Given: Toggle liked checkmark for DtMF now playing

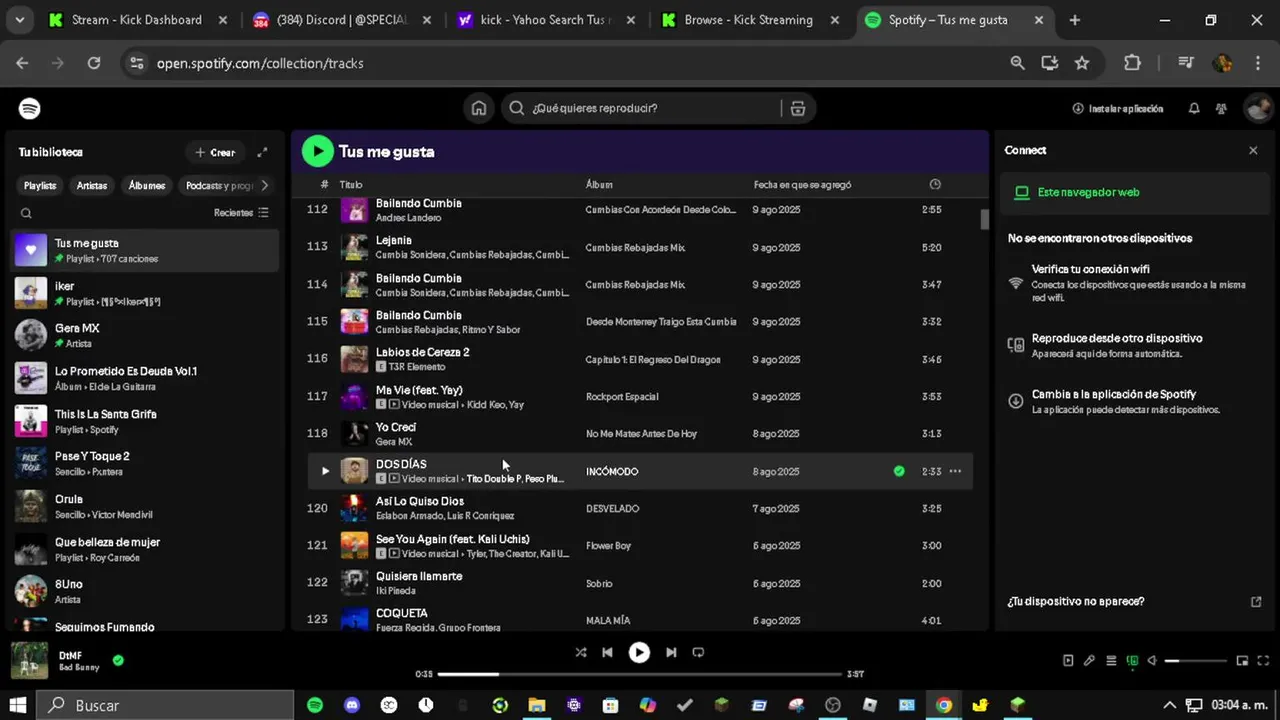Looking at the screenshot, I should tap(118, 660).
